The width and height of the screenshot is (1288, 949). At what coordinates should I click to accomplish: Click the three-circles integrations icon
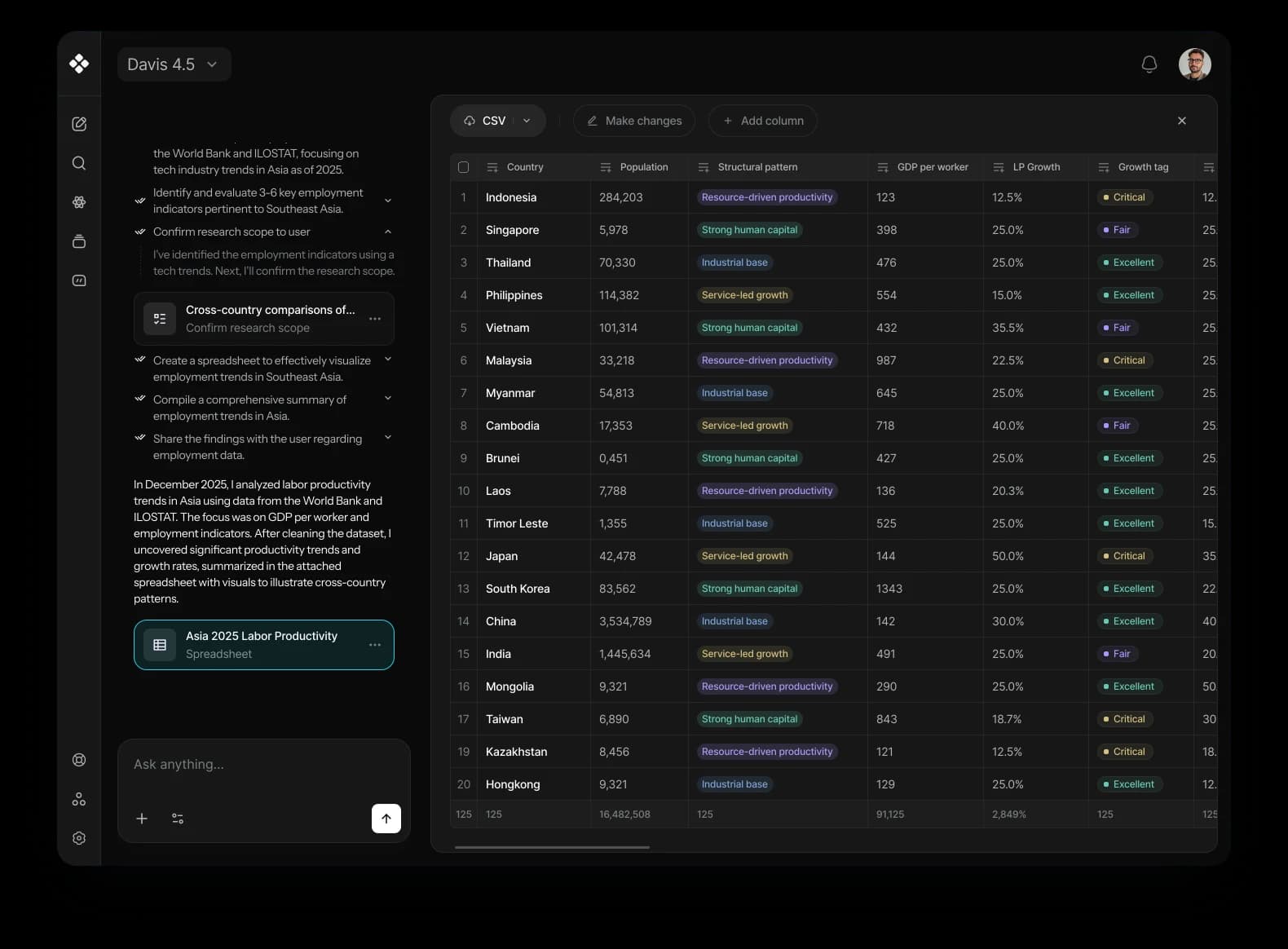tap(79, 799)
